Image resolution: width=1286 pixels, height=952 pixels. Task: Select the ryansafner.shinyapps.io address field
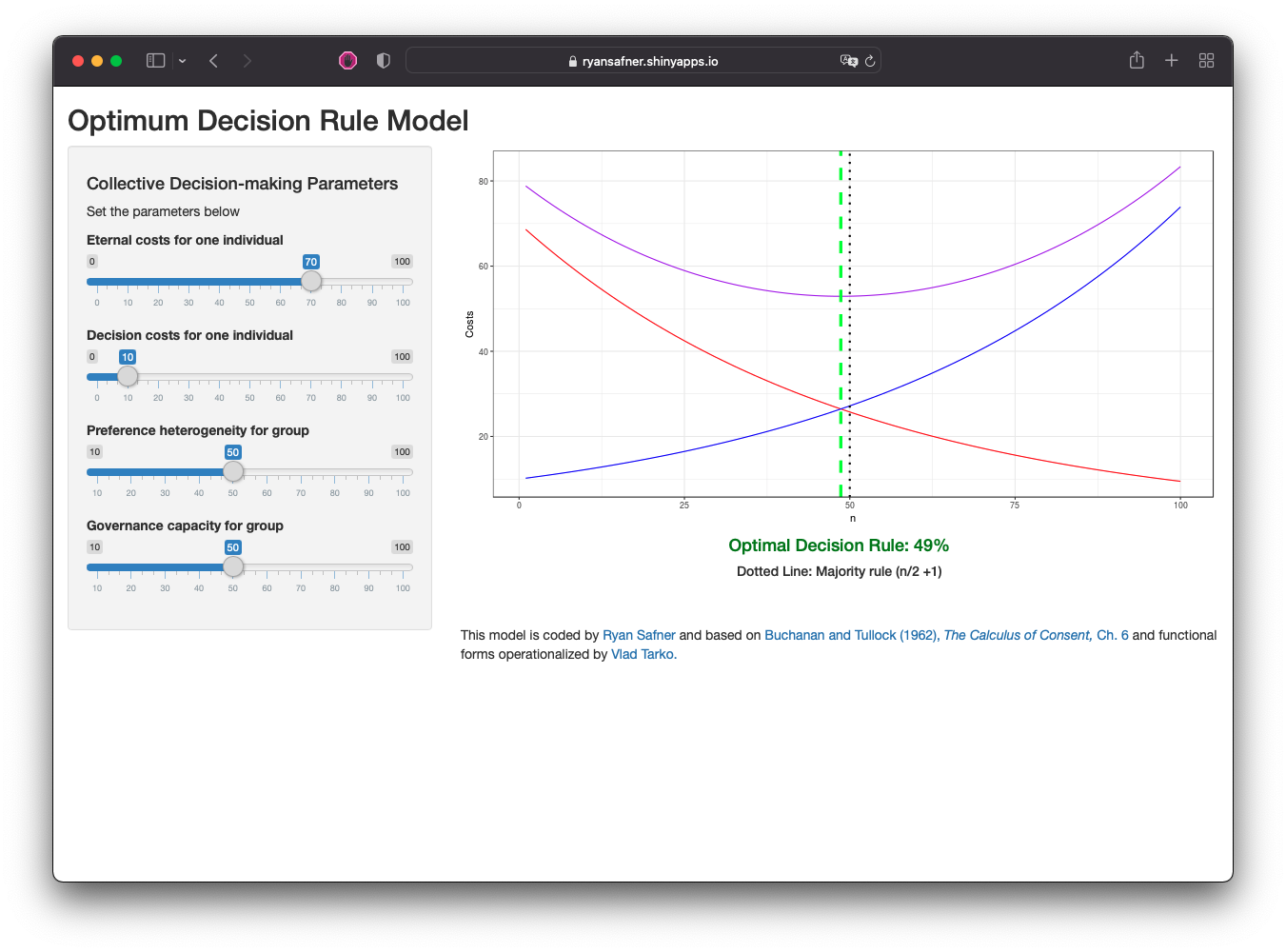[x=643, y=61]
